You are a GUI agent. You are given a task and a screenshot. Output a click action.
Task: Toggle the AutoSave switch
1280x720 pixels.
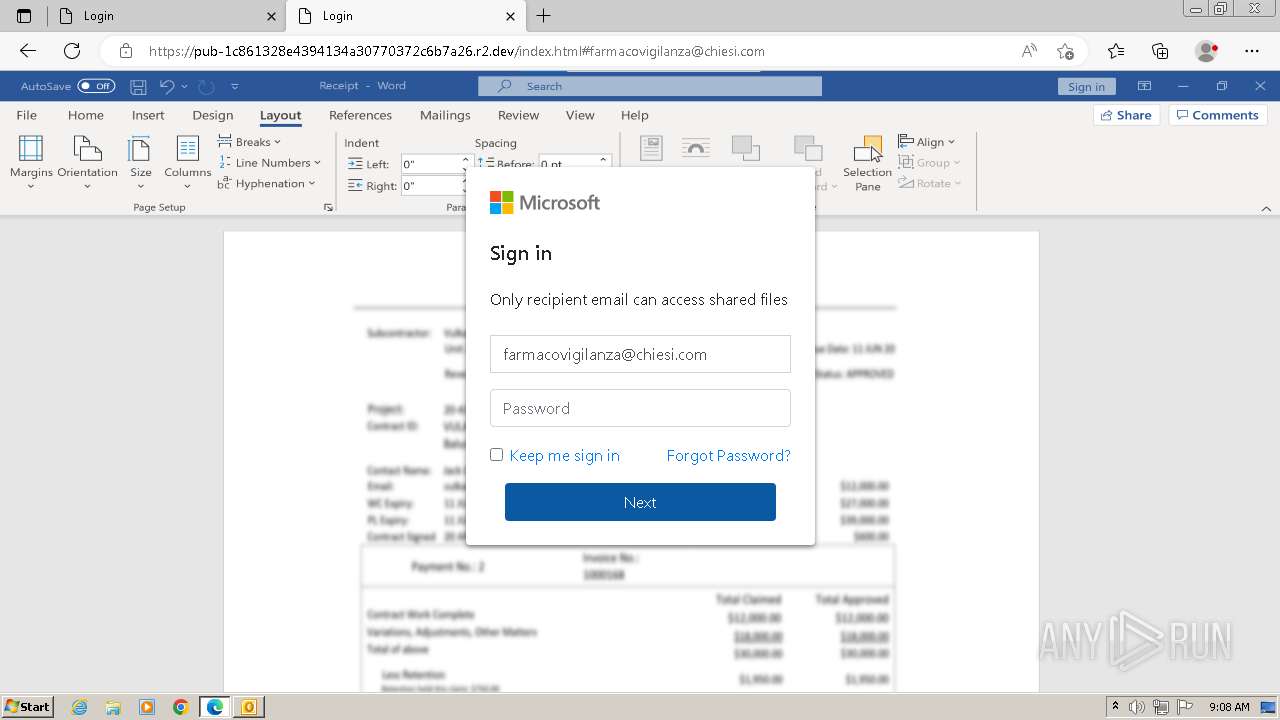96,86
